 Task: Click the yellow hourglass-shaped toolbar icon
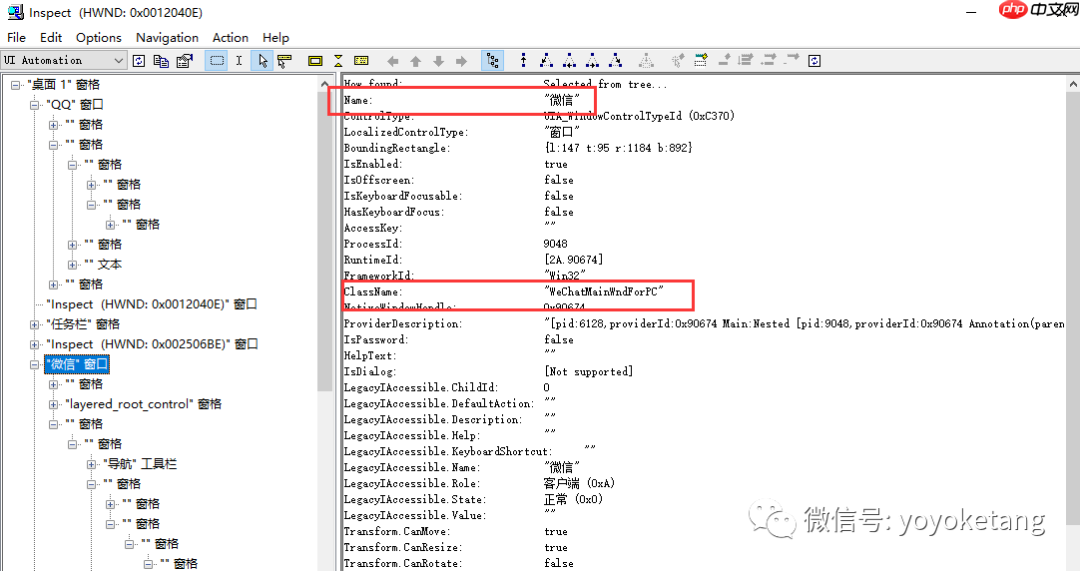coord(338,61)
